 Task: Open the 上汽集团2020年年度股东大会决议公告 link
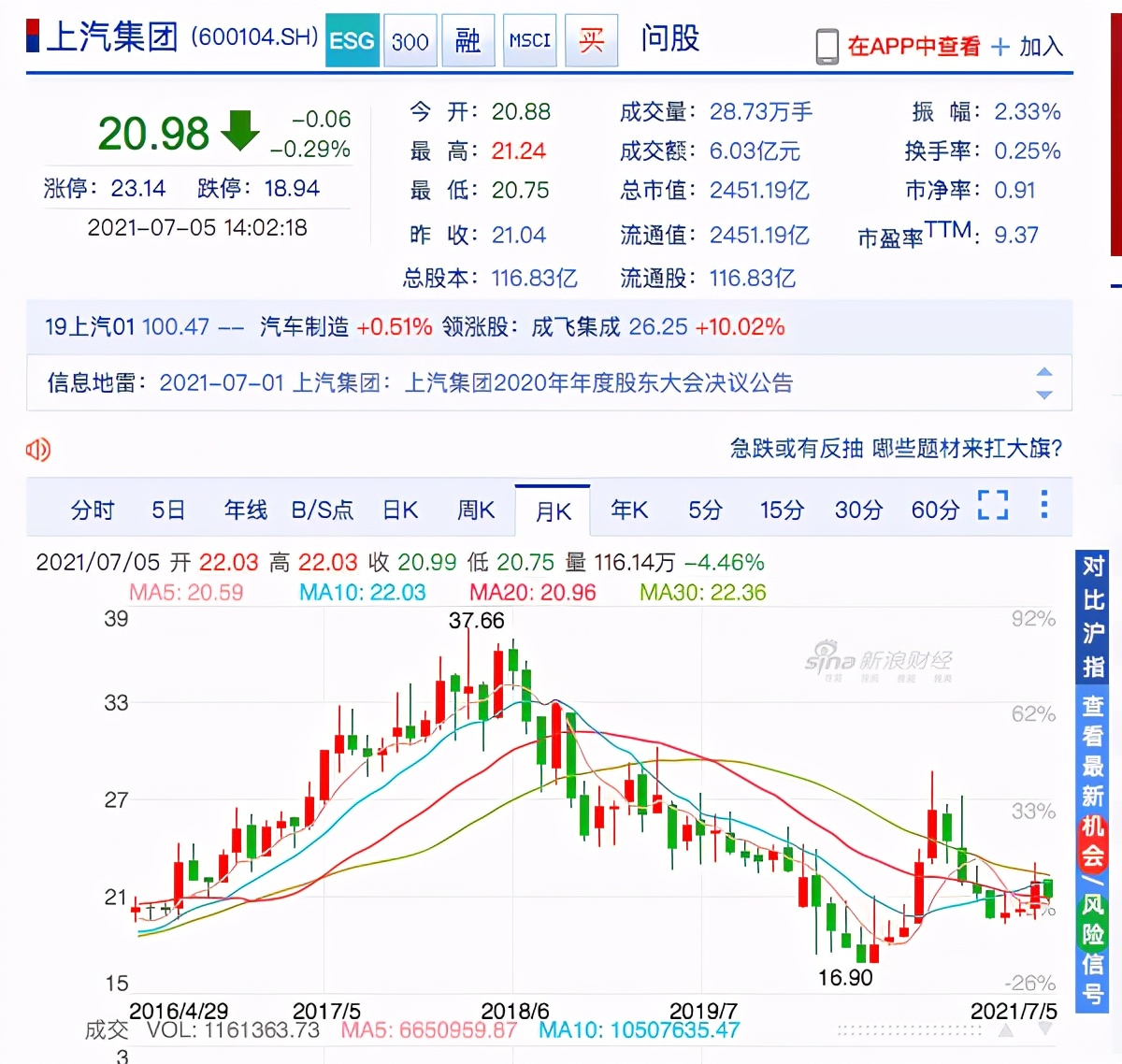pyautogui.click(x=598, y=382)
